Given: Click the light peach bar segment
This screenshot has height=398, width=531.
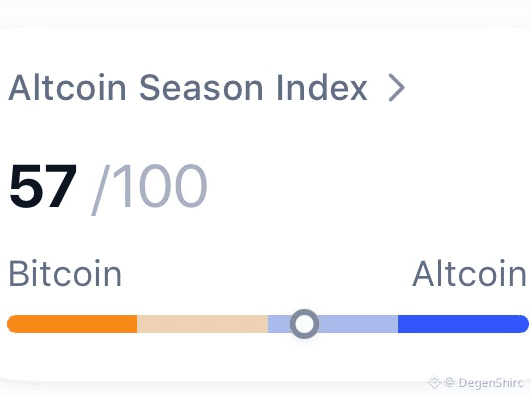Looking at the screenshot, I should click(202, 324).
